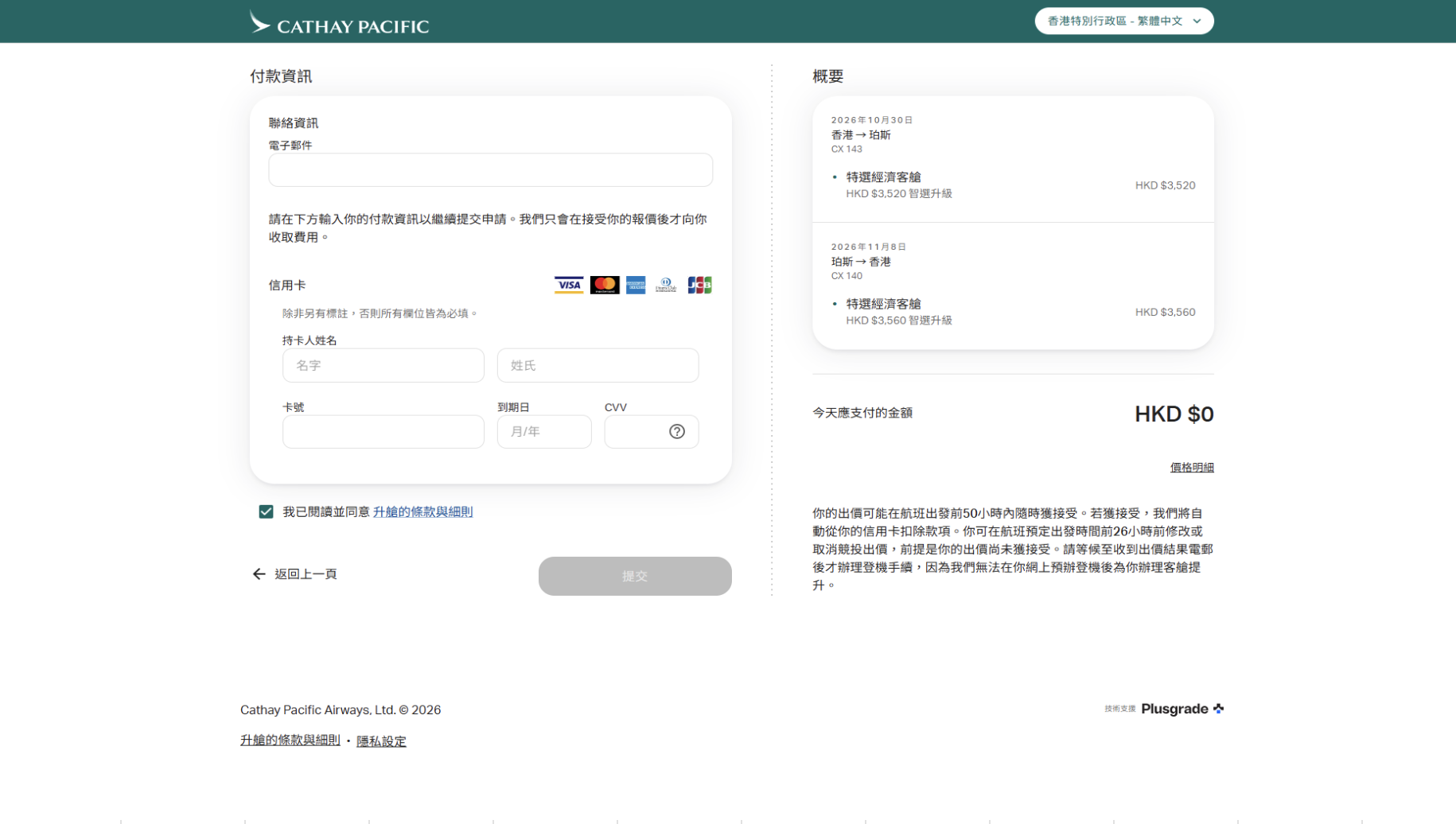Open the CVV help question mark icon
The height and width of the screenshot is (824, 1456).
pyautogui.click(x=677, y=432)
